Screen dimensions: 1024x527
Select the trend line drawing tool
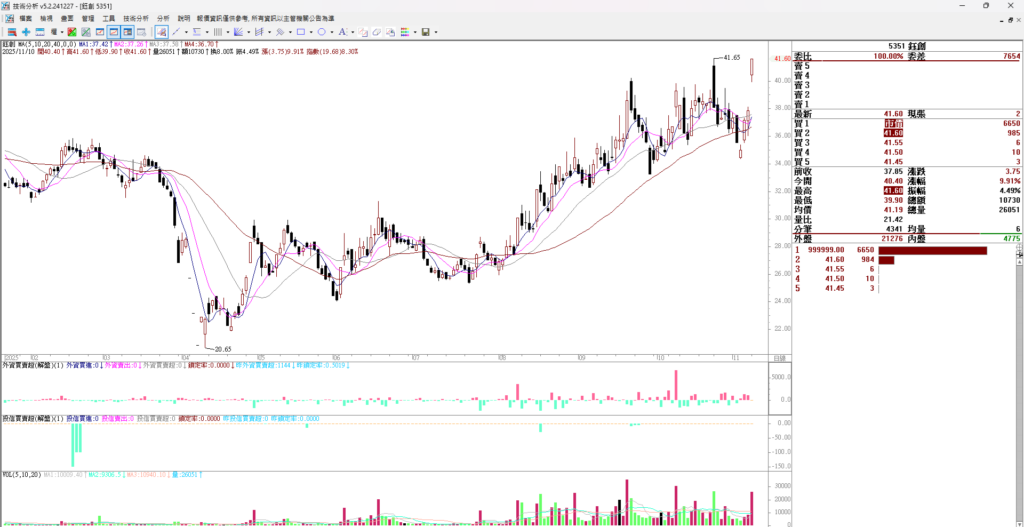[x=176, y=32]
